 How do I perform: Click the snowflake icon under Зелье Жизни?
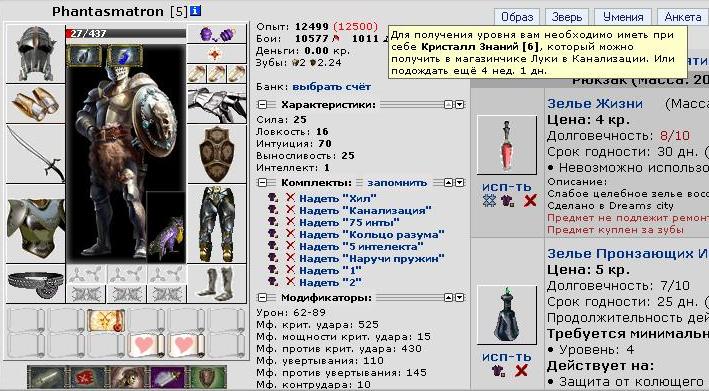pos(489,201)
